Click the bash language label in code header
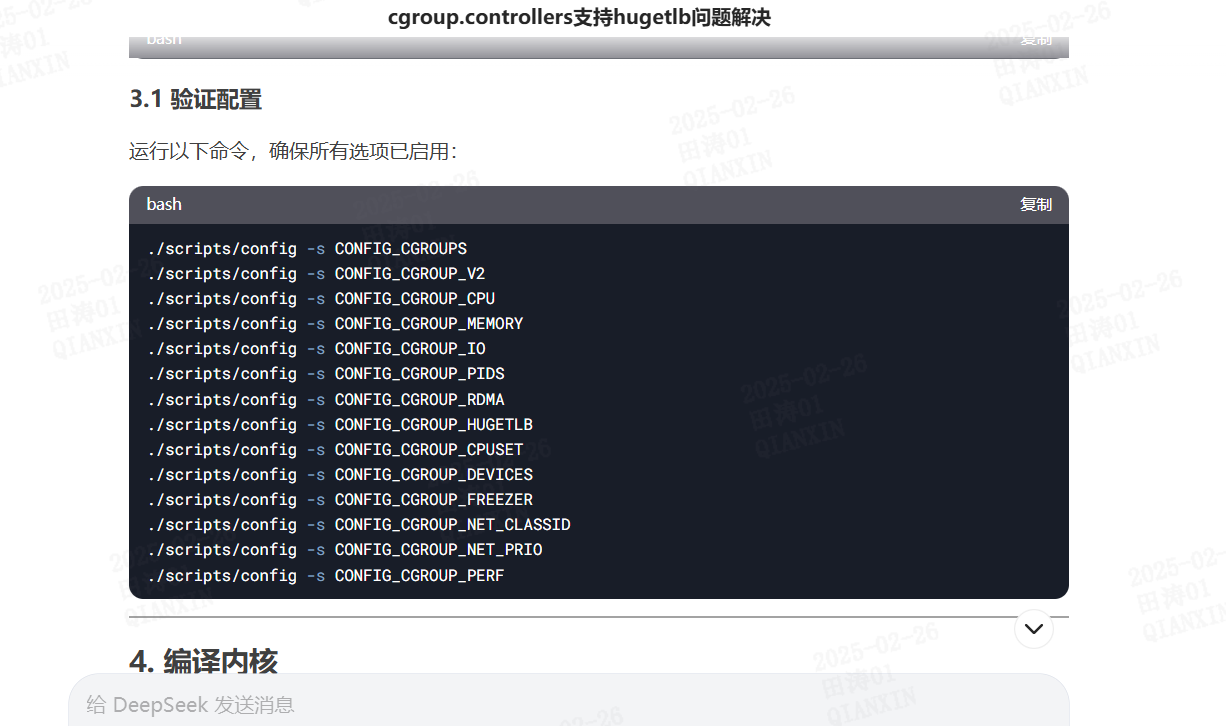 pos(164,204)
